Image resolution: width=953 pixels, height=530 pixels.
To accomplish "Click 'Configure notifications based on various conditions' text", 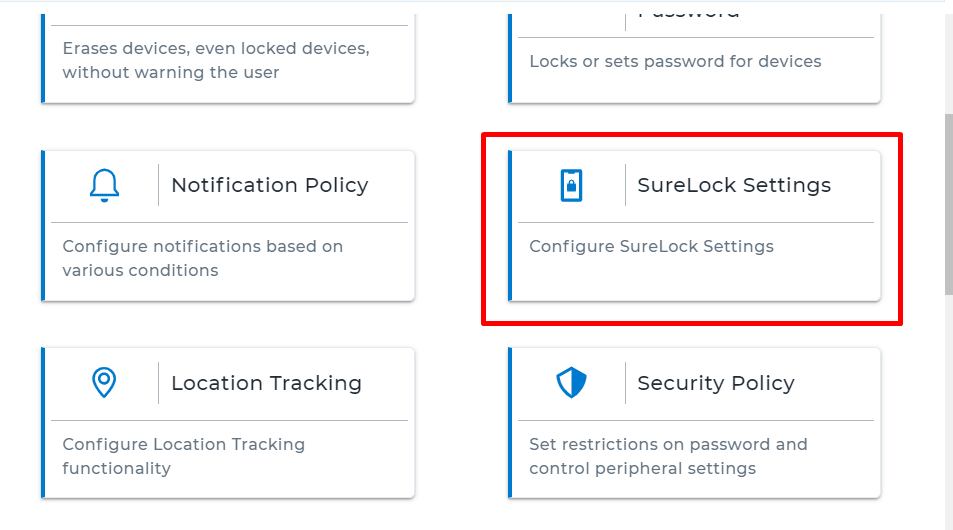I will 202,258.
